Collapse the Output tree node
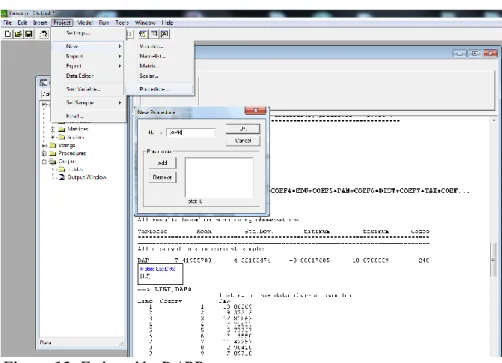This screenshot has width=502, height=363. point(44,162)
